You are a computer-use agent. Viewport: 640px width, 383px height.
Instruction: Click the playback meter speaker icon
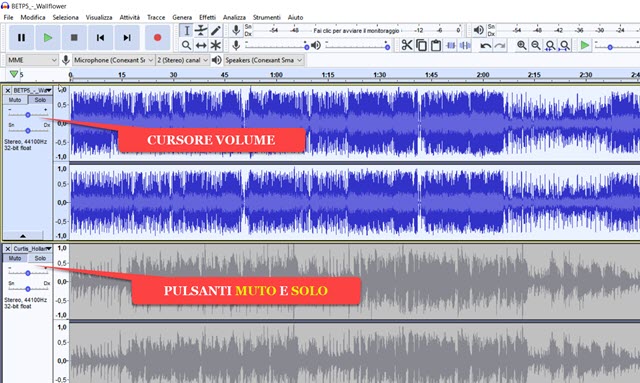(x=478, y=30)
